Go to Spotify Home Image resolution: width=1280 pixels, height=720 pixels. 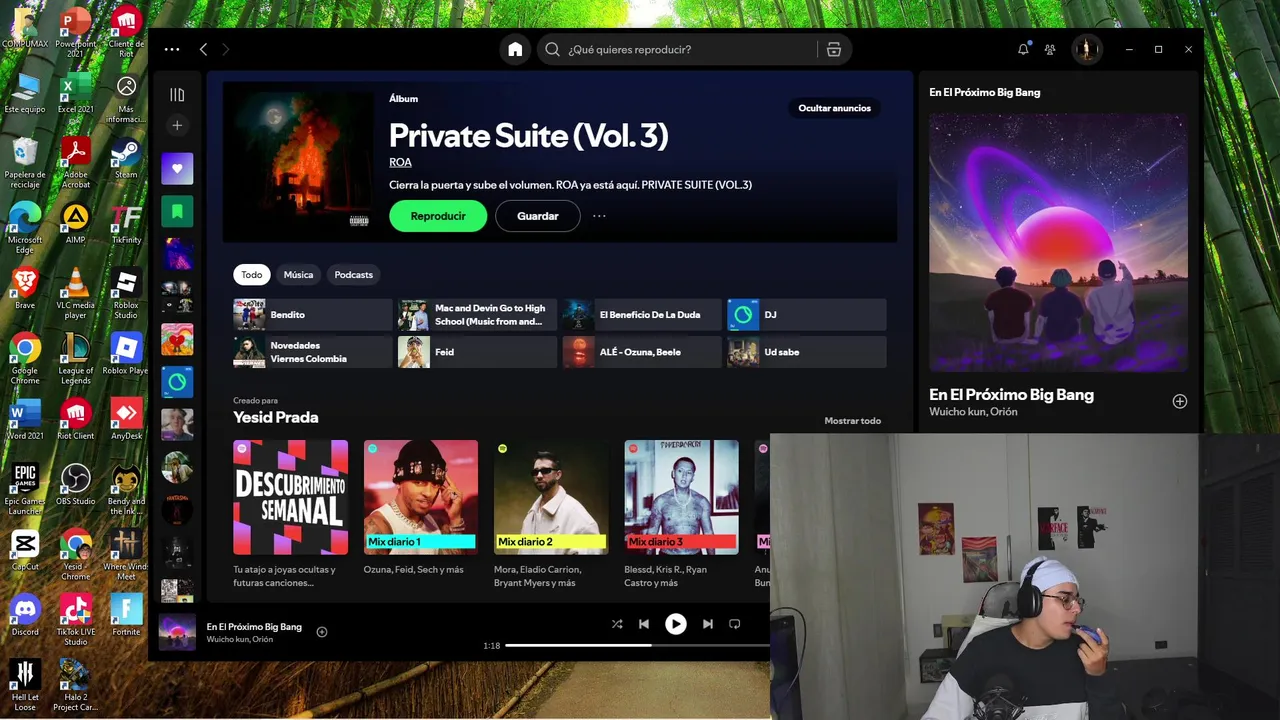(x=515, y=49)
